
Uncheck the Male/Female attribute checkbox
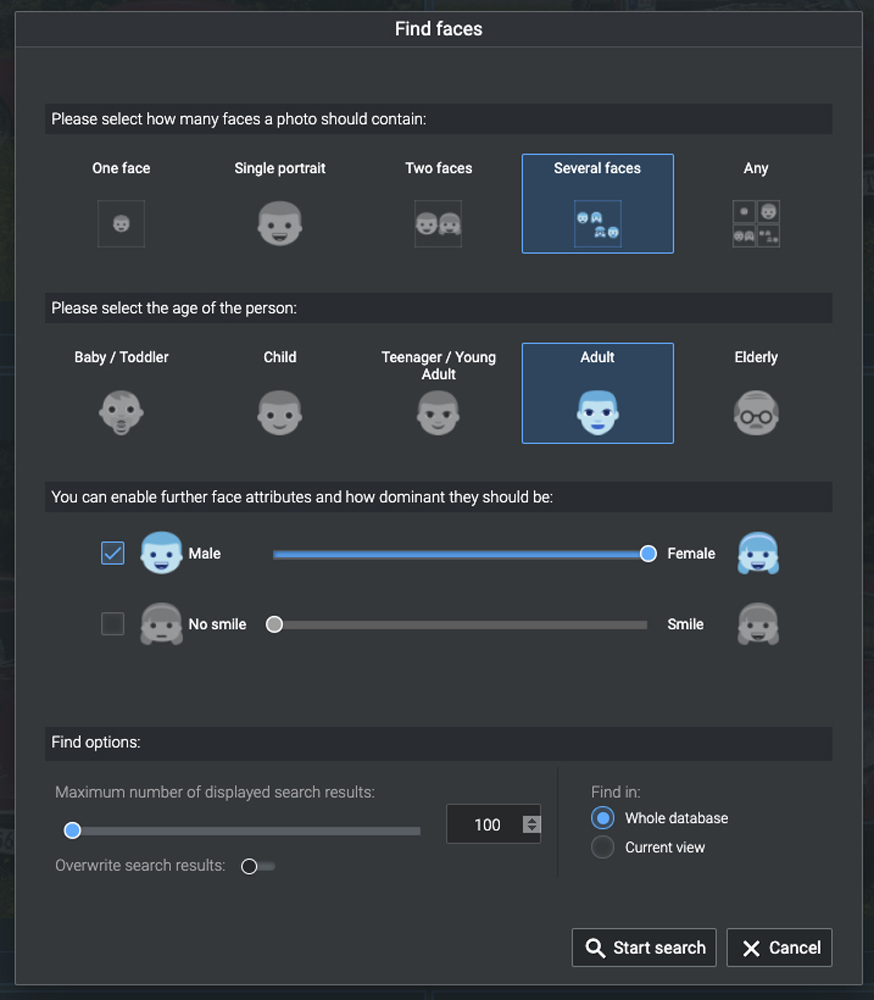(x=113, y=553)
